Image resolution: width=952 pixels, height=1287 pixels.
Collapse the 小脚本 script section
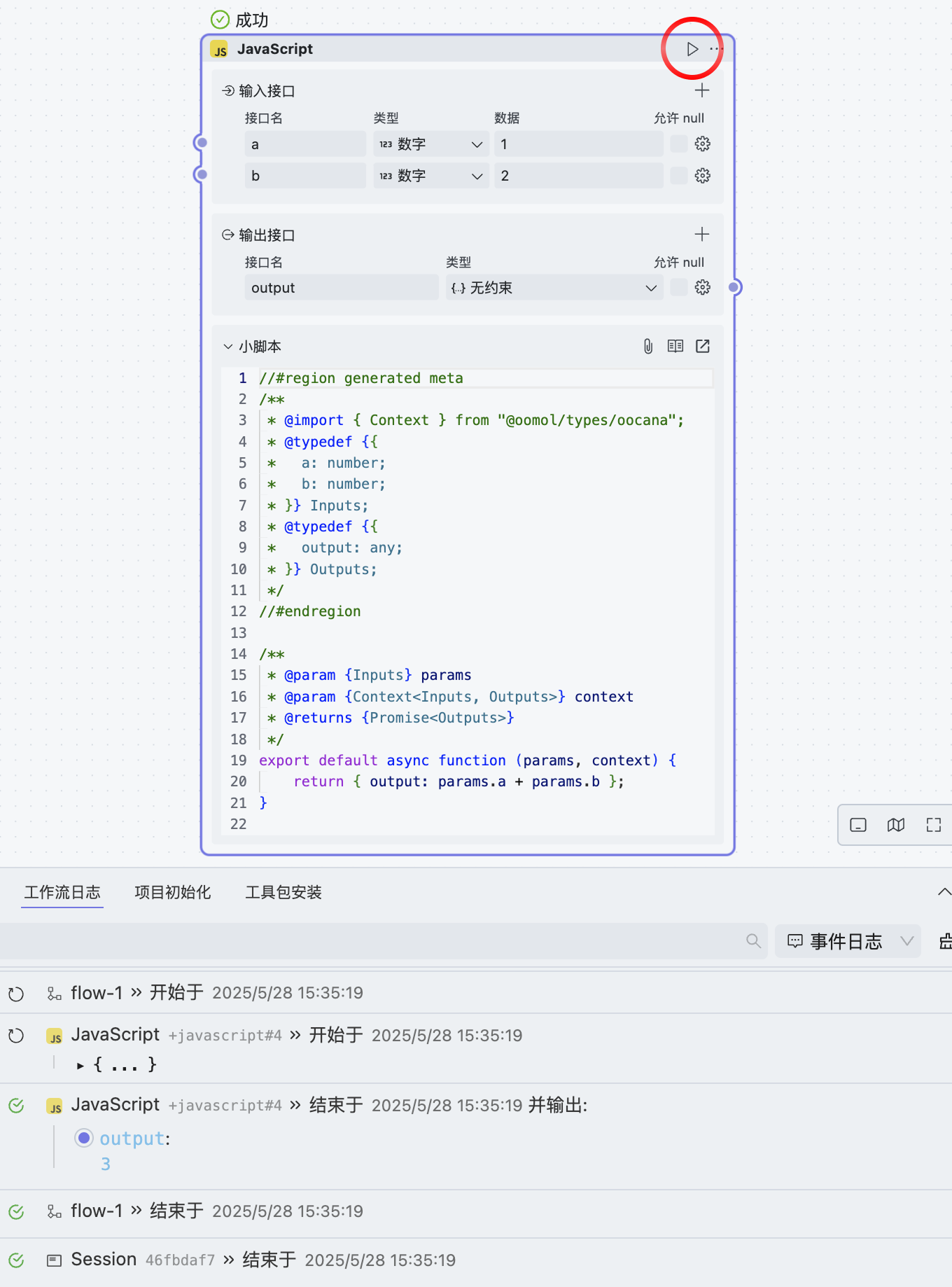(228, 347)
